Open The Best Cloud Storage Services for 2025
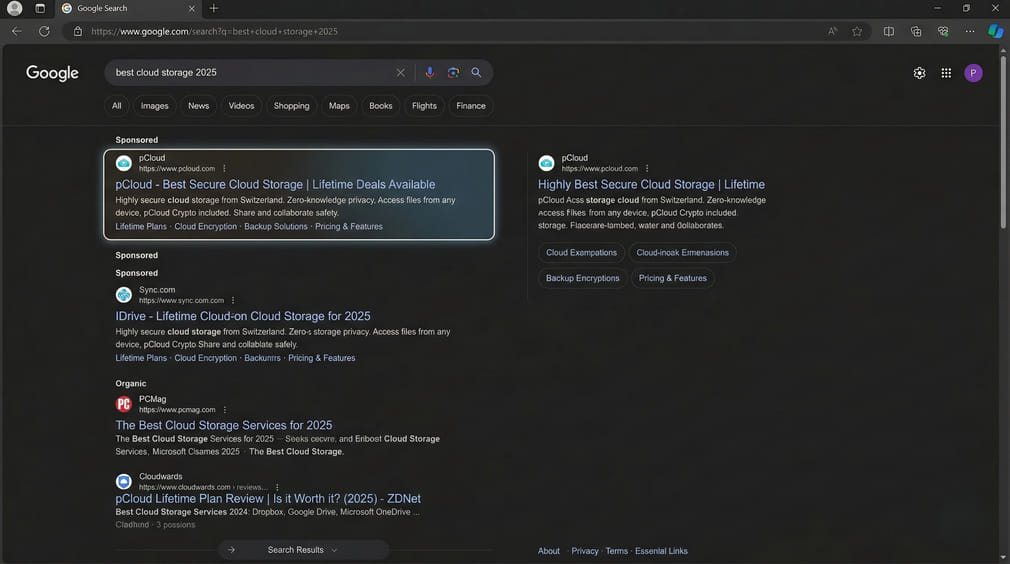Viewport: 1010px width, 564px height. point(224,426)
